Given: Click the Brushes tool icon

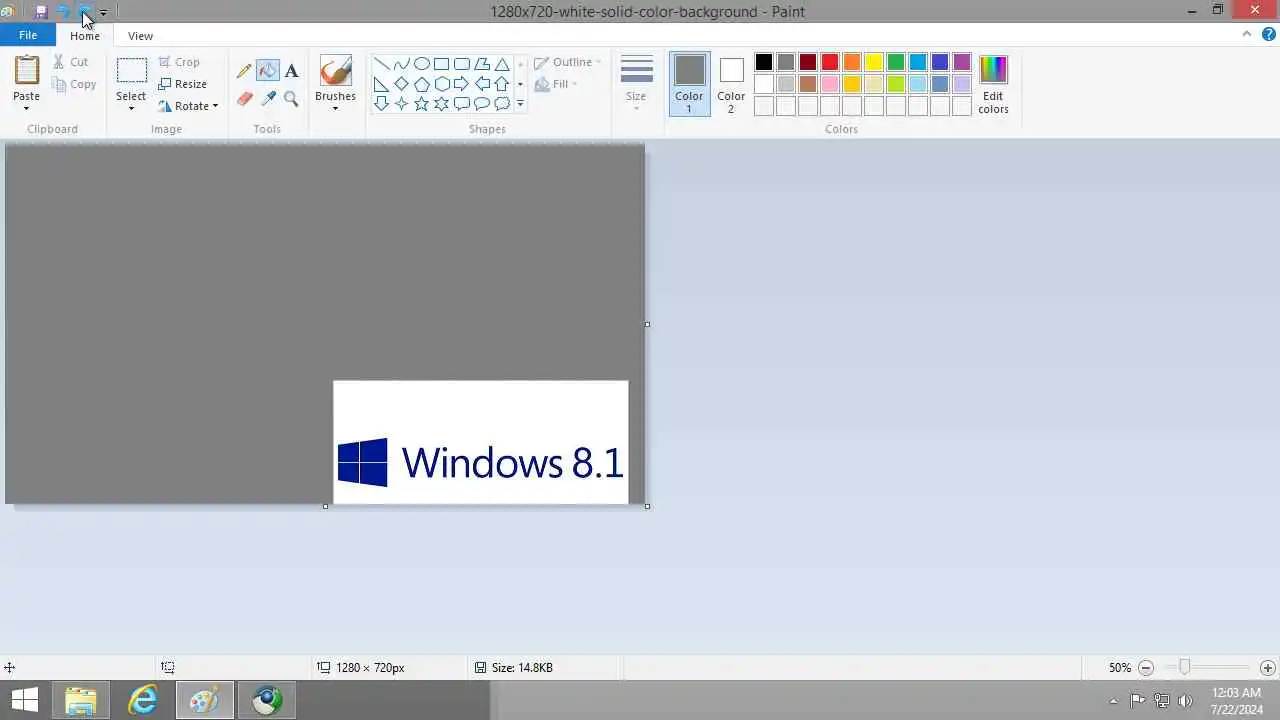Looking at the screenshot, I should coord(335,71).
